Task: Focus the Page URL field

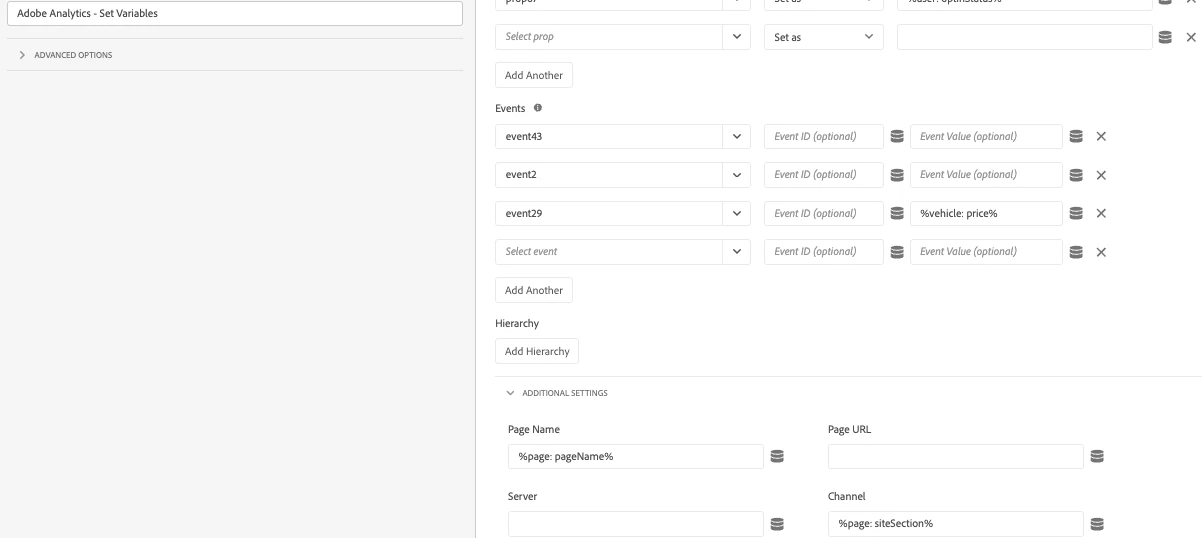Action: pos(956,457)
